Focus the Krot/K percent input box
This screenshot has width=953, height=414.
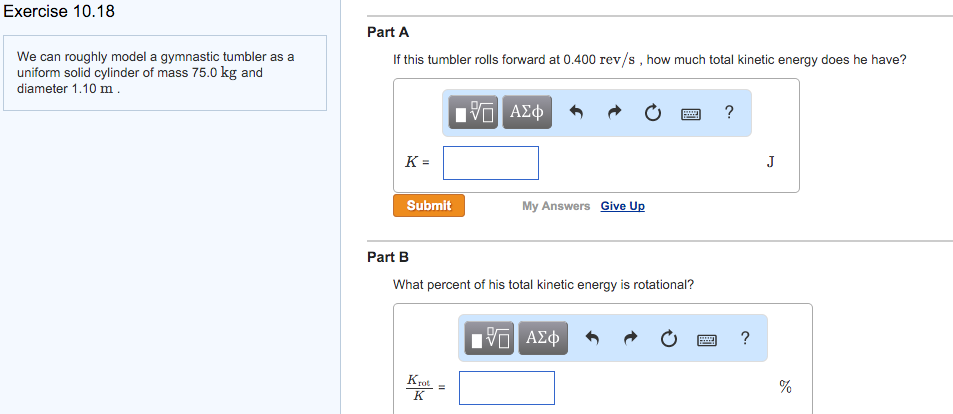pyautogui.click(x=507, y=387)
